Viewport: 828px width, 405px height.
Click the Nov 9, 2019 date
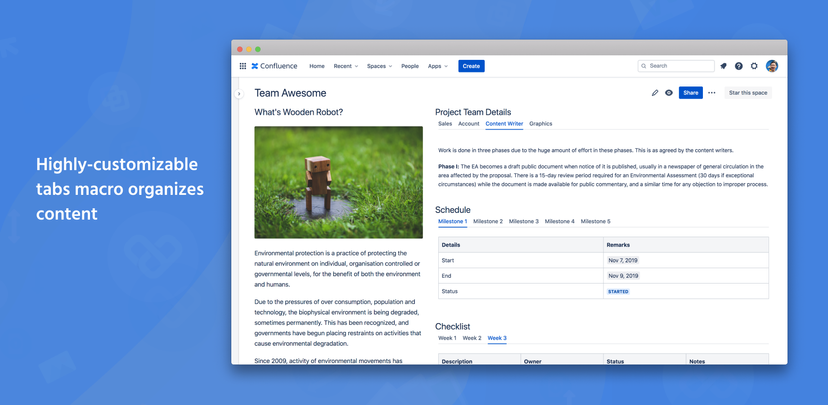pos(623,276)
